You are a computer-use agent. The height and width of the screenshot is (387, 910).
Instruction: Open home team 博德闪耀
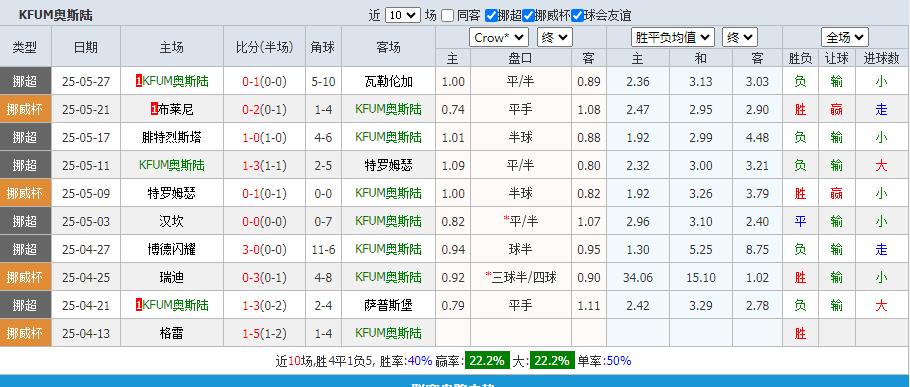pos(172,249)
